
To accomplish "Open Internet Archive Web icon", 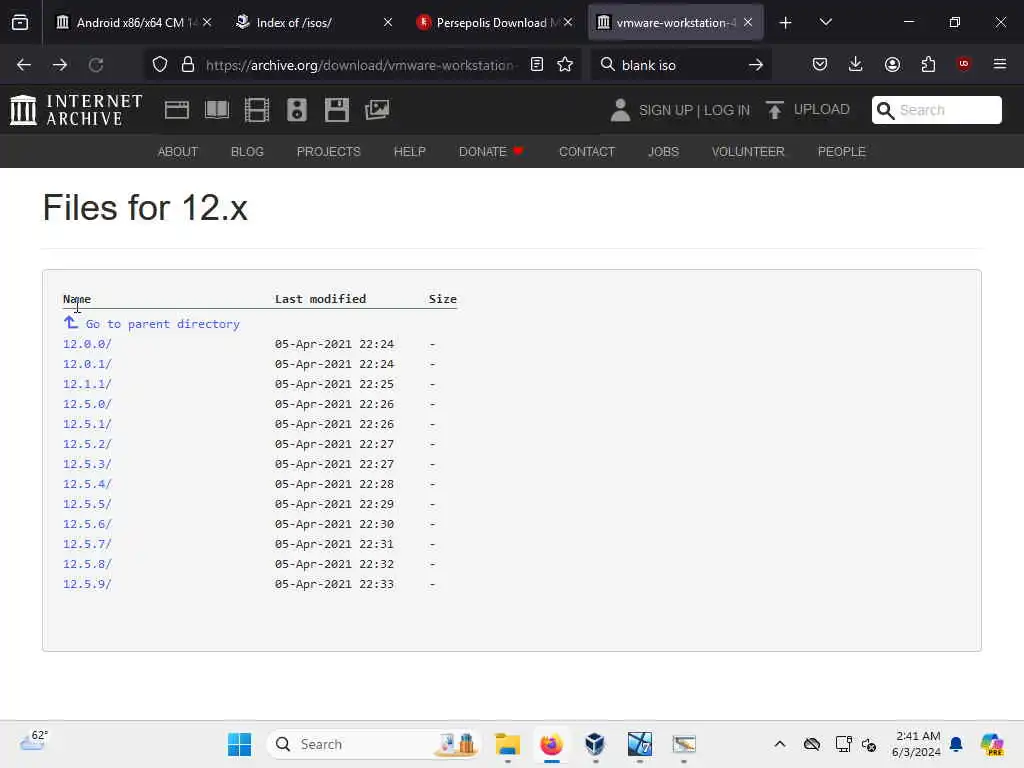I will (x=177, y=110).
